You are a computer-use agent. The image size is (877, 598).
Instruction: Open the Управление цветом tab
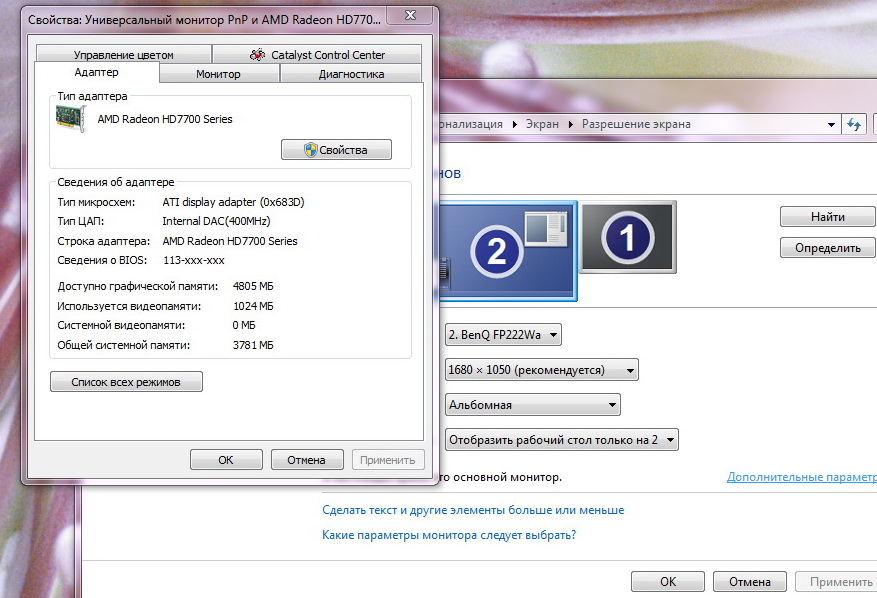[x=123, y=55]
